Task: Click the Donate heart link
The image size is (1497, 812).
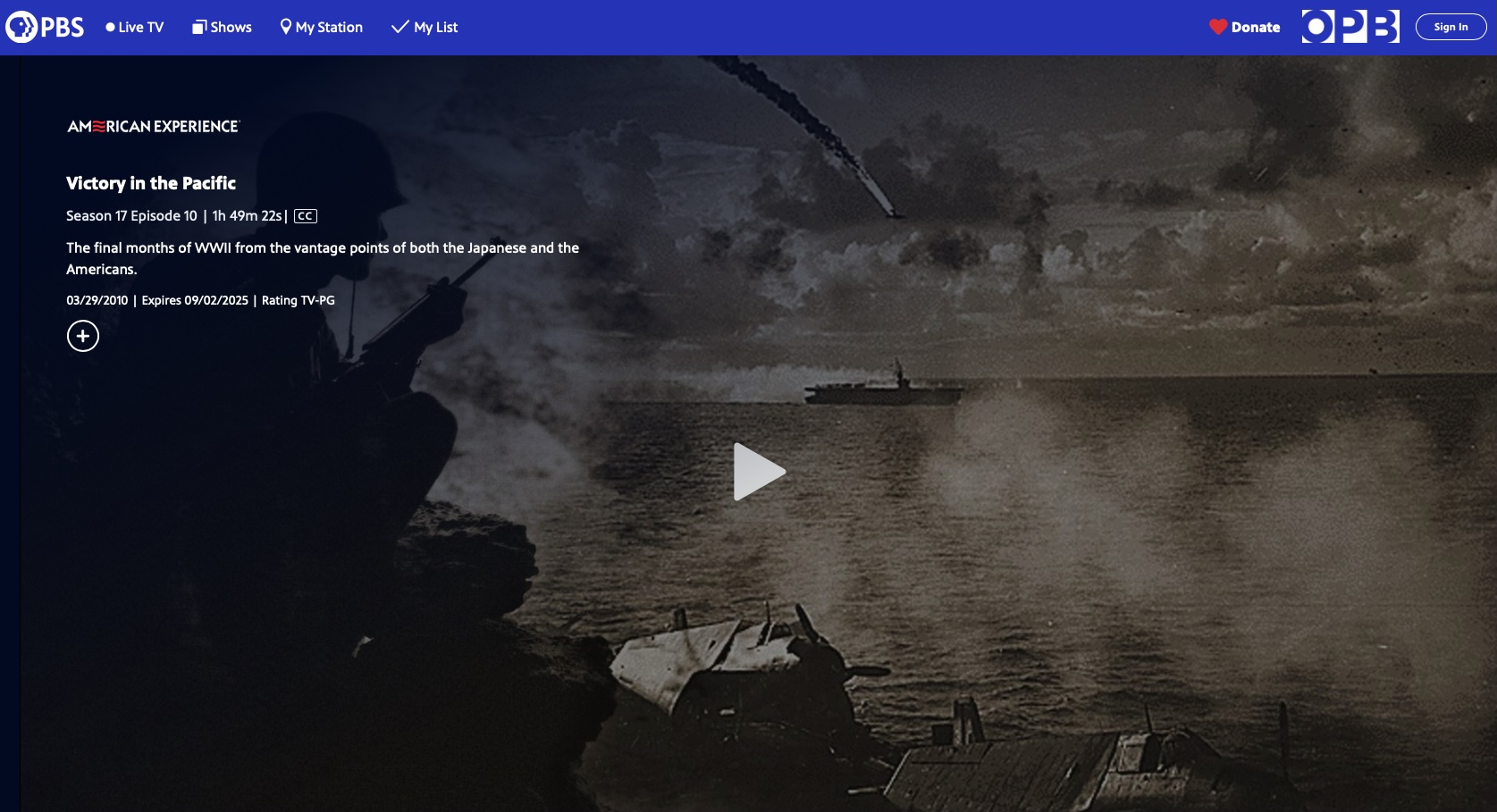Action: pyautogui.click(x=1244, y=28)
